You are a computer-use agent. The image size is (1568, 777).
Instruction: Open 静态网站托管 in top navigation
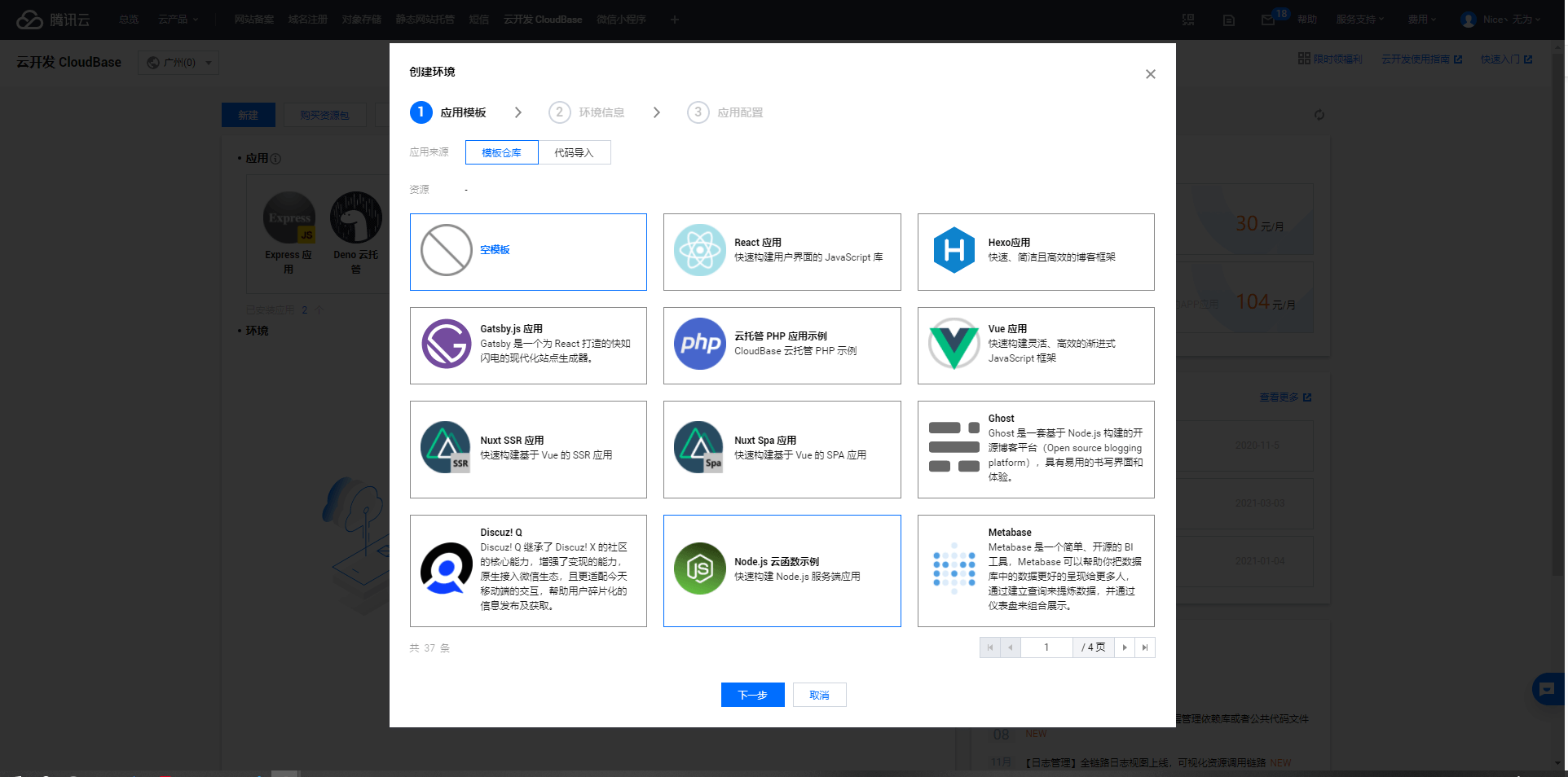tap(425, 20)
